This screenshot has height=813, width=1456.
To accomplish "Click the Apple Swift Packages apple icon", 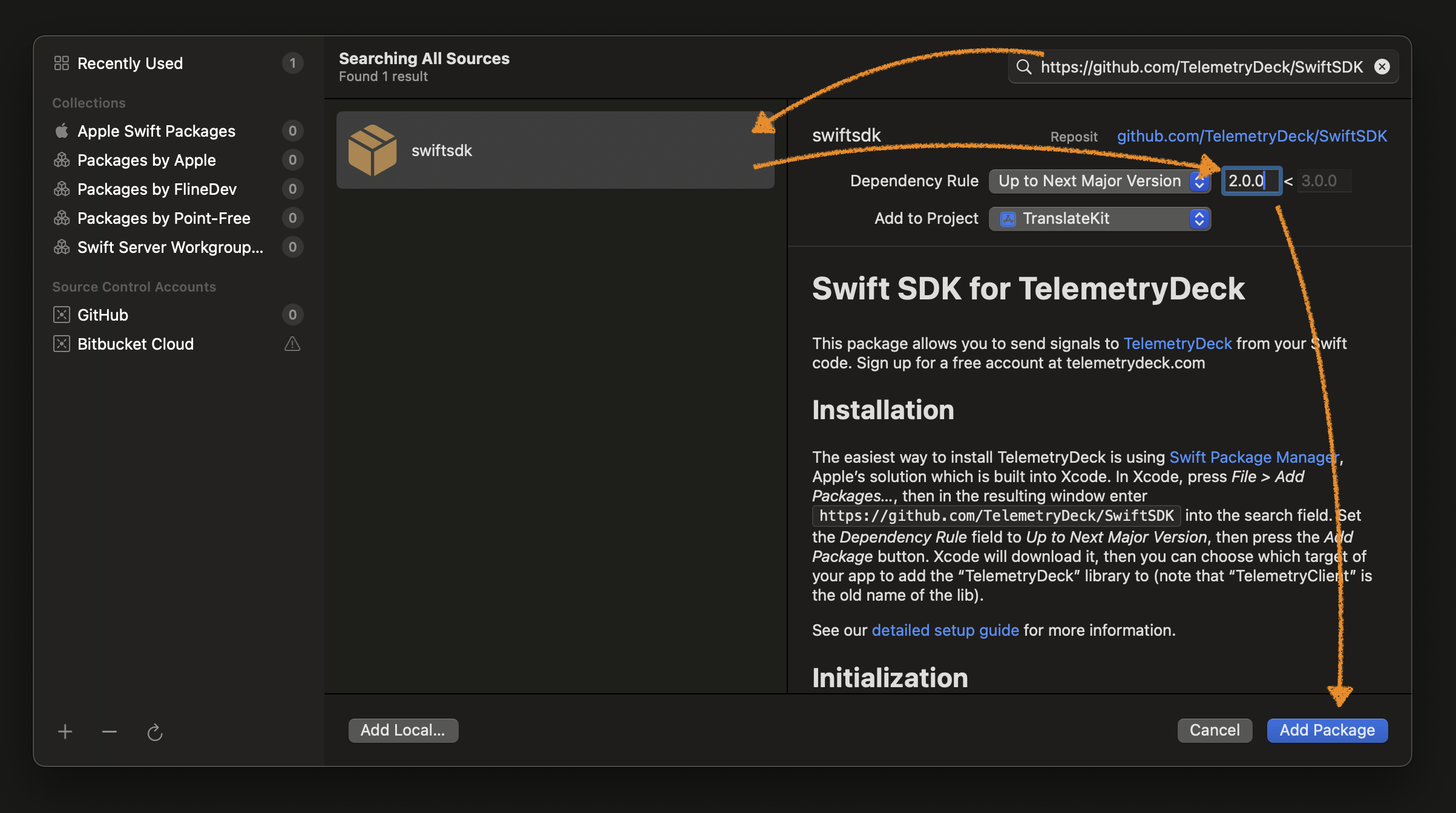I will 62,131.
